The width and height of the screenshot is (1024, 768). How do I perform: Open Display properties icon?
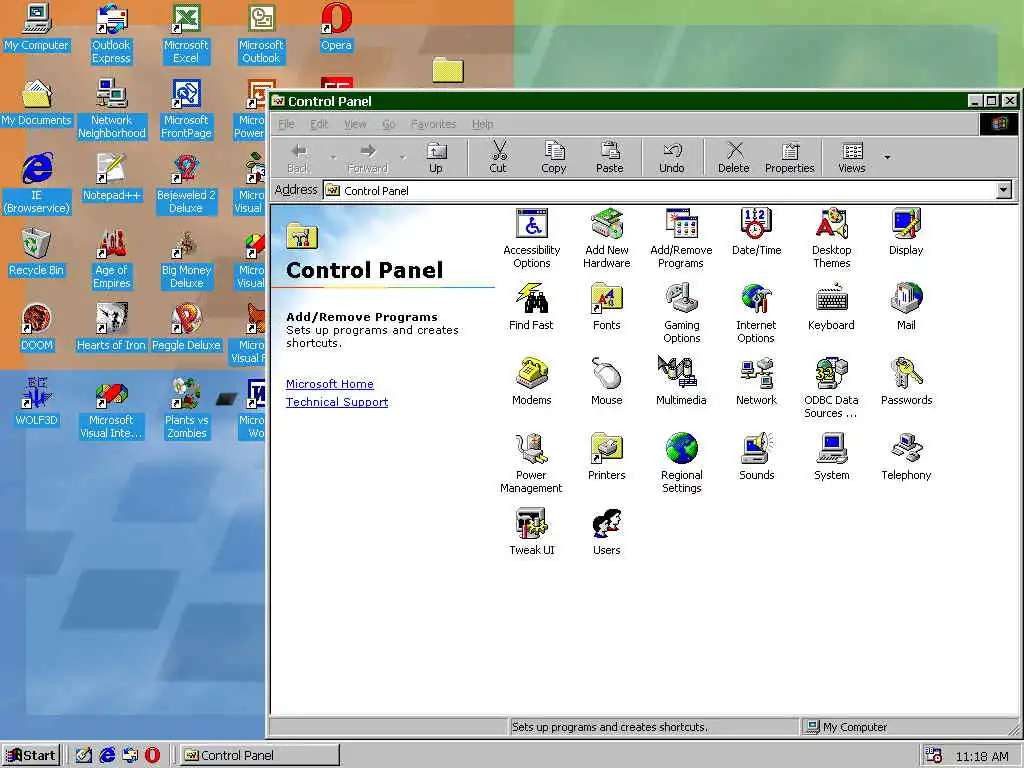[x=906, y=232]
